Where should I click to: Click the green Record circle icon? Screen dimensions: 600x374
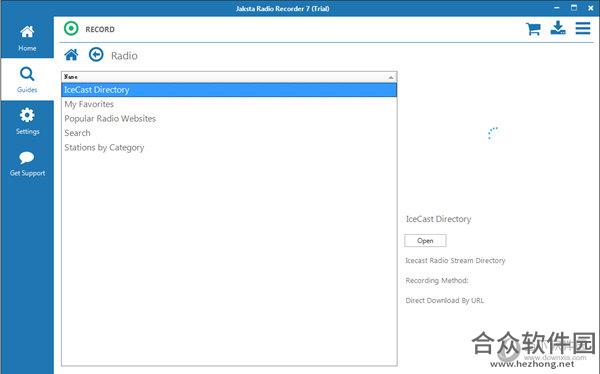pos(71,29)
